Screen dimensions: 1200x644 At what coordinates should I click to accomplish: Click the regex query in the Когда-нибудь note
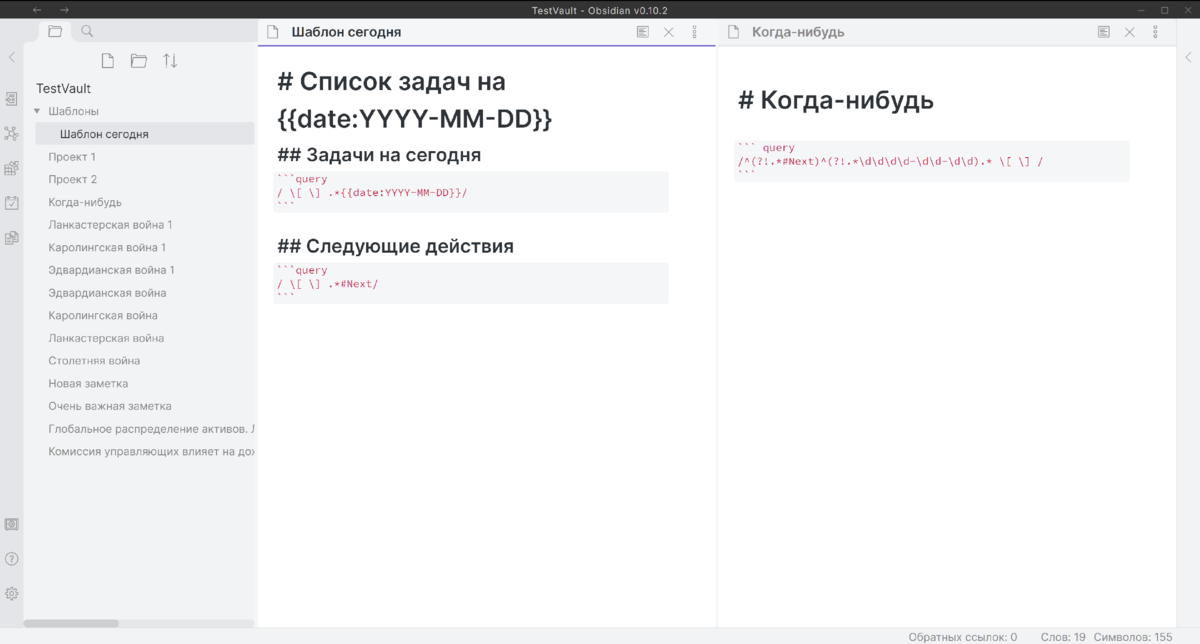pos(890,161)
